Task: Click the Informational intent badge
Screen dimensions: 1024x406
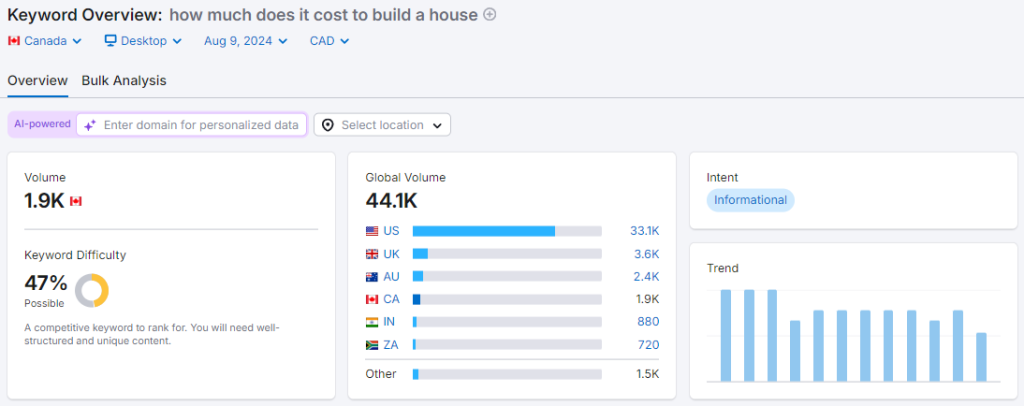Action: tap(750, 200)
